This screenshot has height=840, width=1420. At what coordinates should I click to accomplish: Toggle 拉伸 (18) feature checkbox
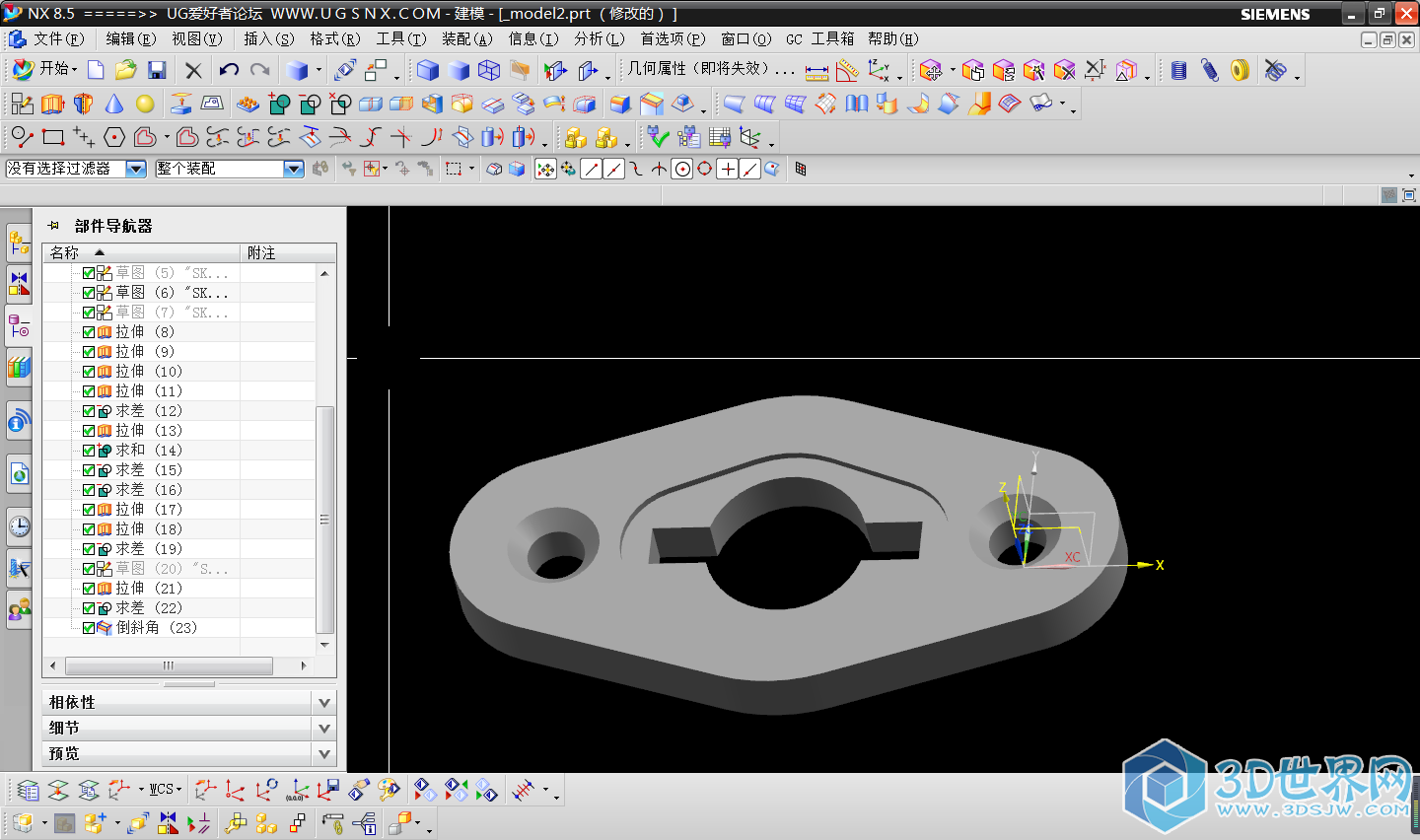pyautogui.click(x=89, y=529)
